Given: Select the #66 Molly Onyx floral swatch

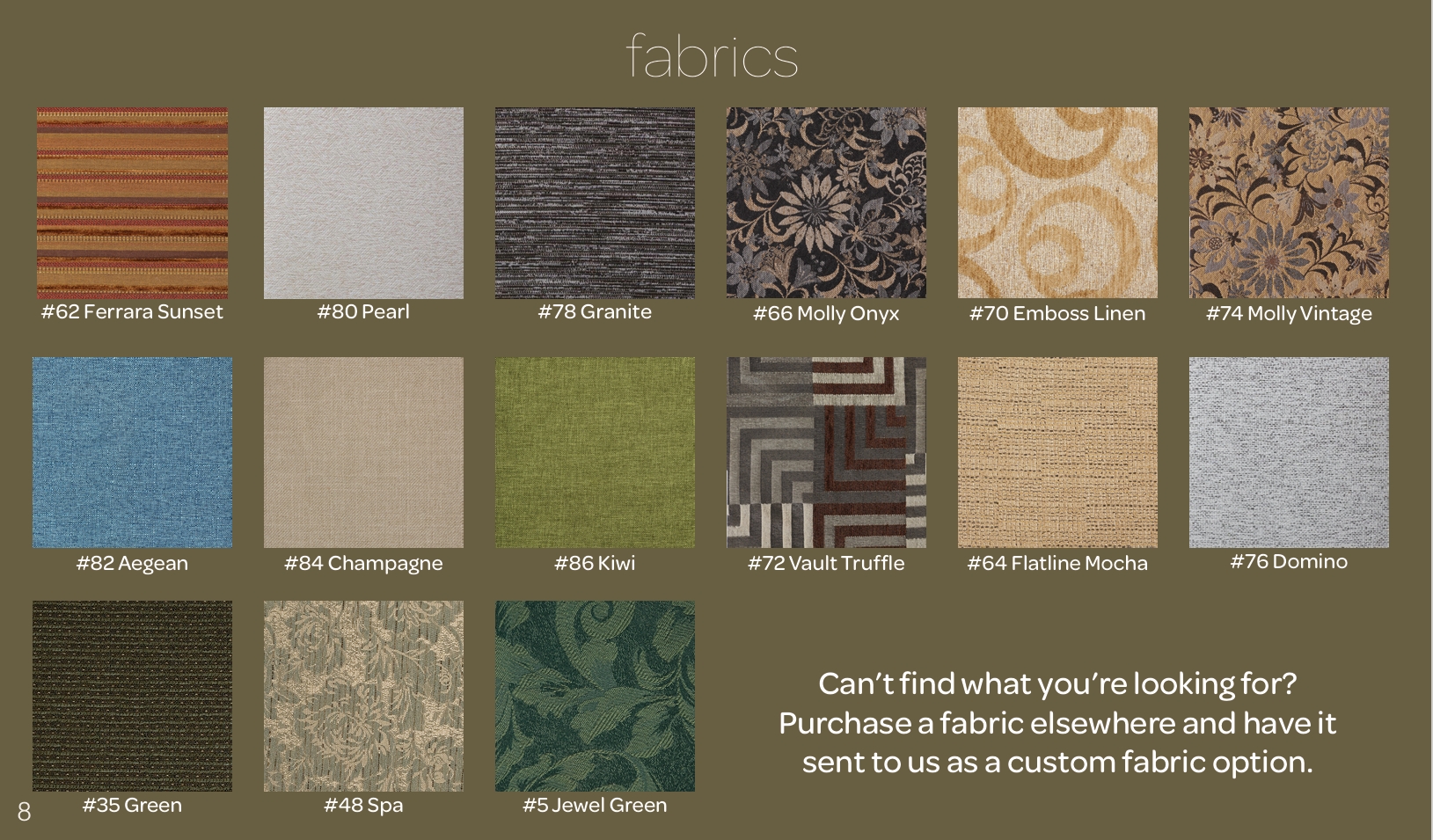Looking at the screenshot, I should 826,203.
